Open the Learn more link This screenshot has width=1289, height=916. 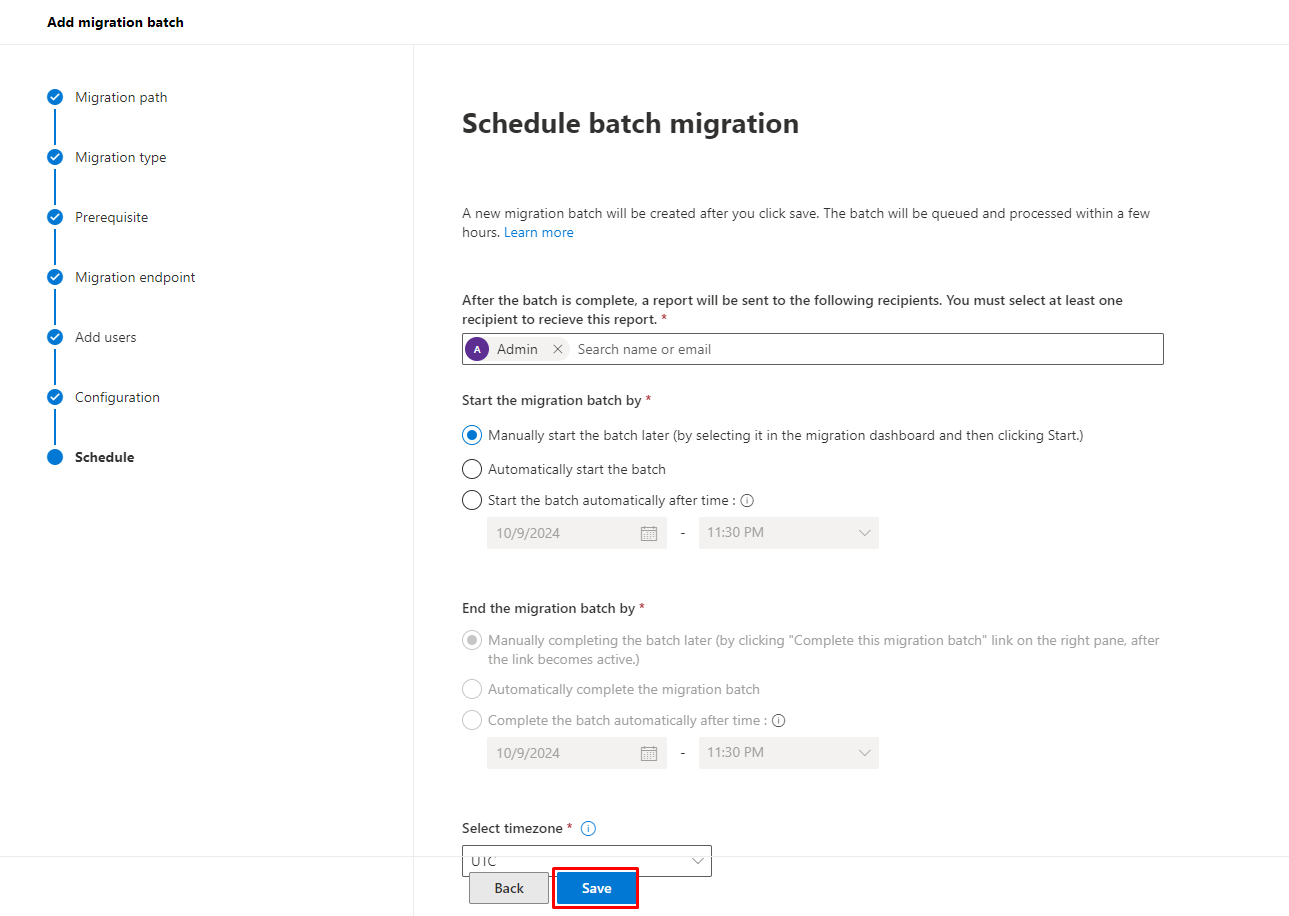539,232
